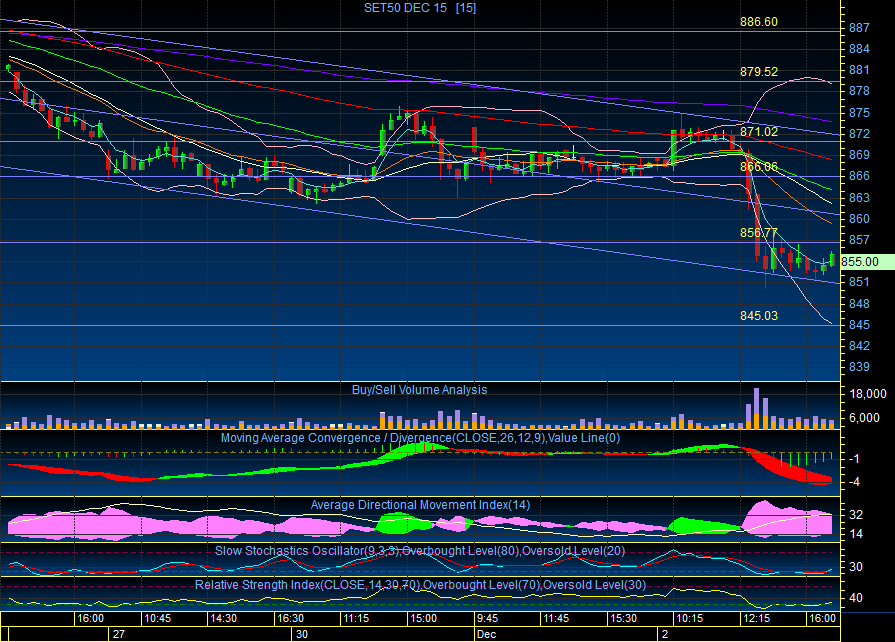Click the 11:15 time axis label
Screen dimensions: 895x642
[x=356, y=618]
